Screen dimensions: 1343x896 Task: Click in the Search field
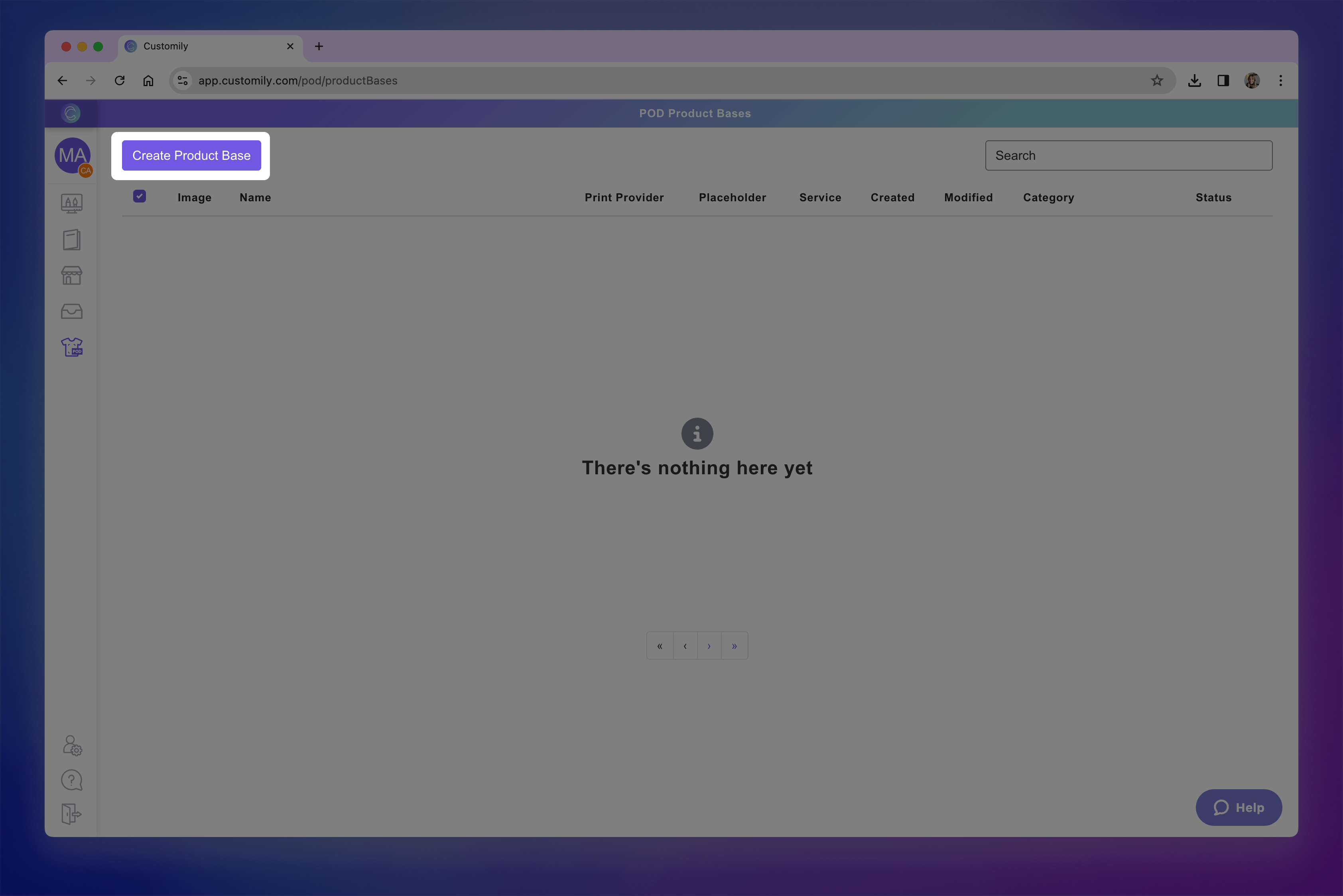click(x=1128, y=155)
